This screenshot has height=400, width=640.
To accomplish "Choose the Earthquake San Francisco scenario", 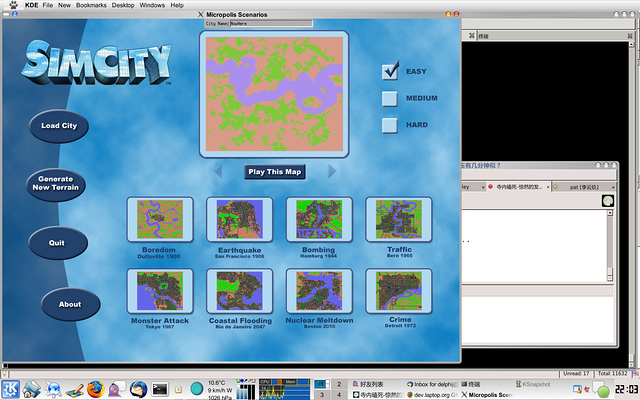I will click(x=239, y=220).
